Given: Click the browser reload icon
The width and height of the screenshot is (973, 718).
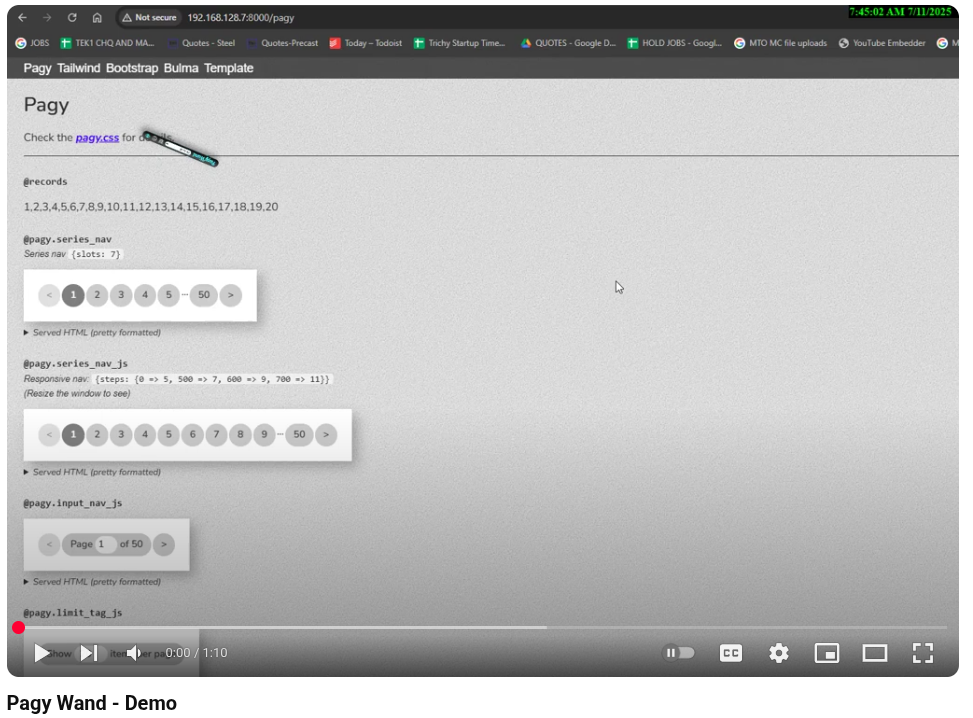Looking at the screenshot, I should [72, 18].
